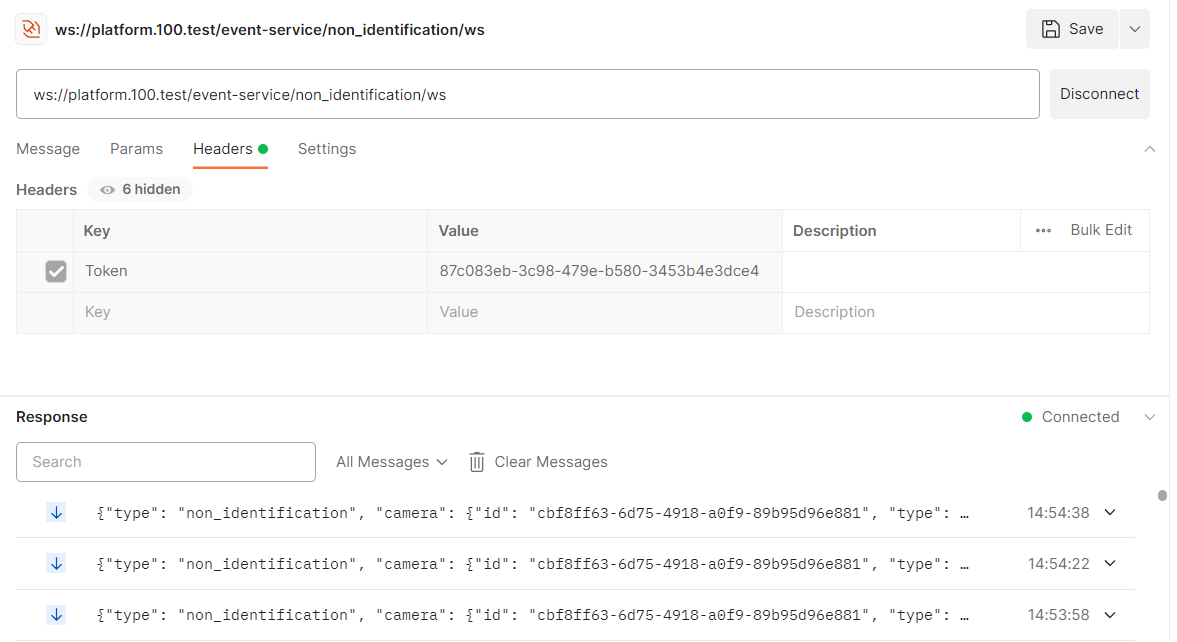
Task: Collapse the request panel with the chevron
Action: pos(1149,149)
